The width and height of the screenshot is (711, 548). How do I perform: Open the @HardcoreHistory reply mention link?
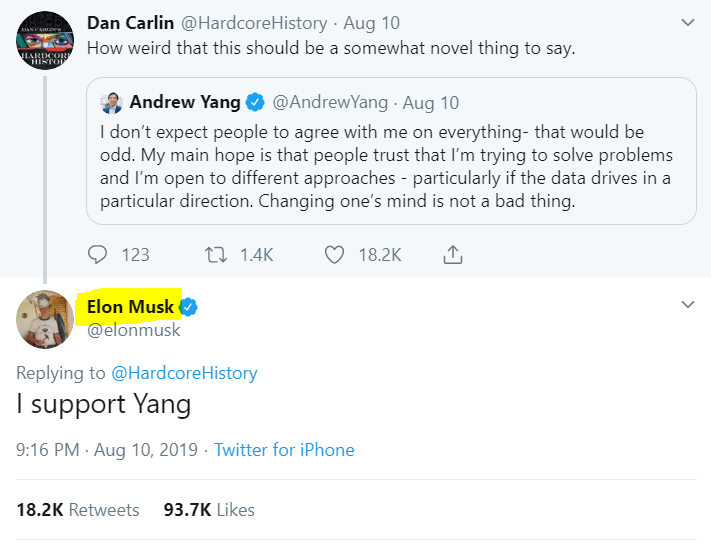pyautogui.click(x=184, y=373)
